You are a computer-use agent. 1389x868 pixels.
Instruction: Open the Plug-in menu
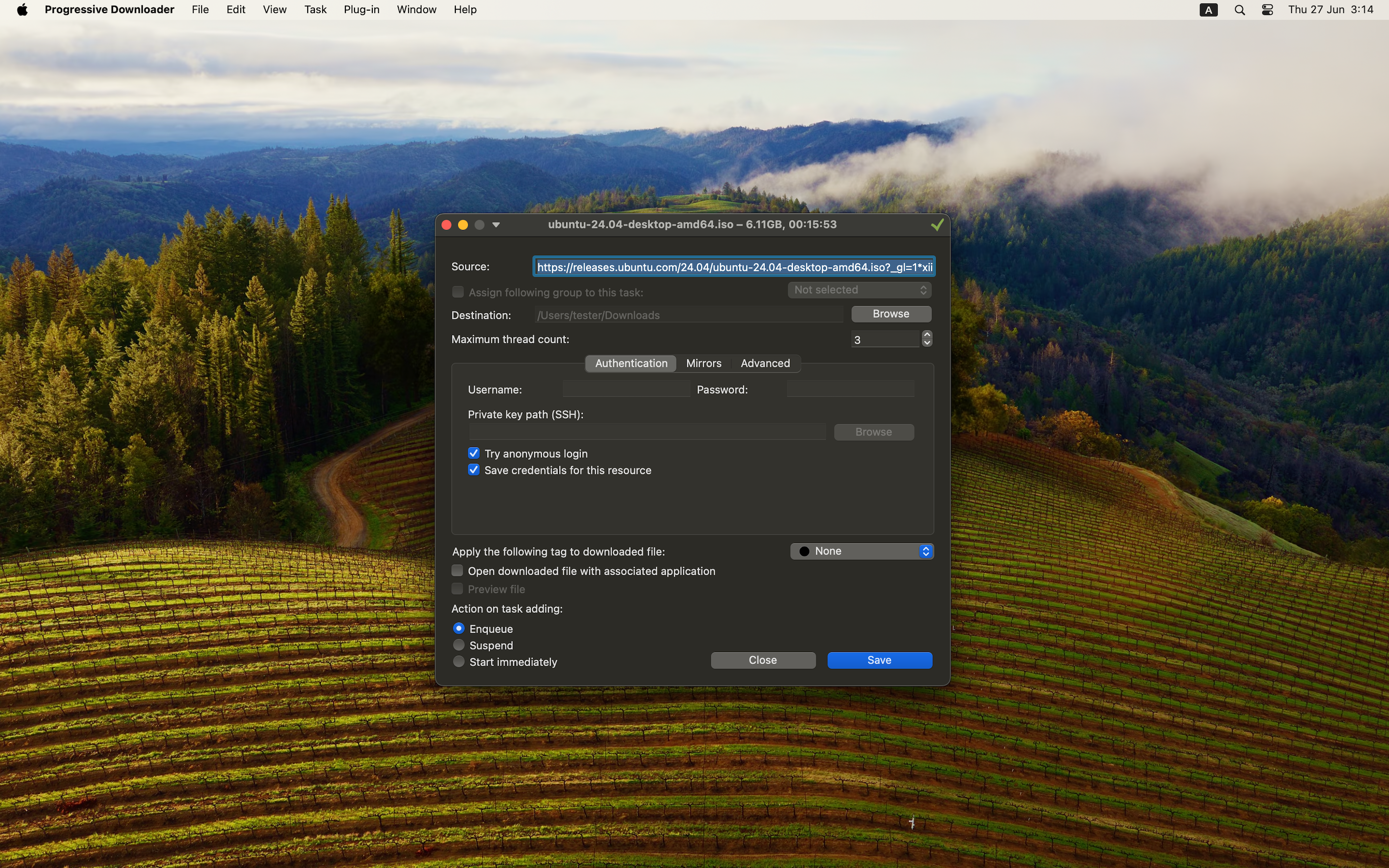[361, 10]
